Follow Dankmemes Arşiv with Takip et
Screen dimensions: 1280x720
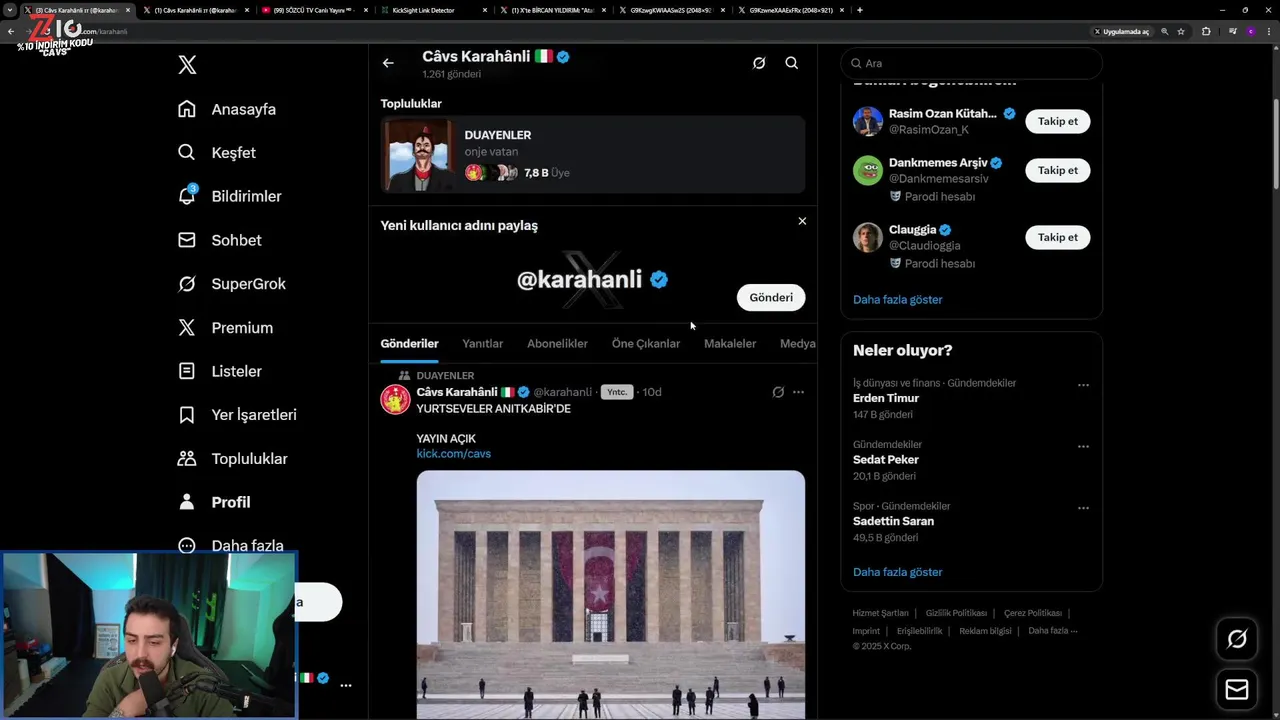coord(1057,170)
